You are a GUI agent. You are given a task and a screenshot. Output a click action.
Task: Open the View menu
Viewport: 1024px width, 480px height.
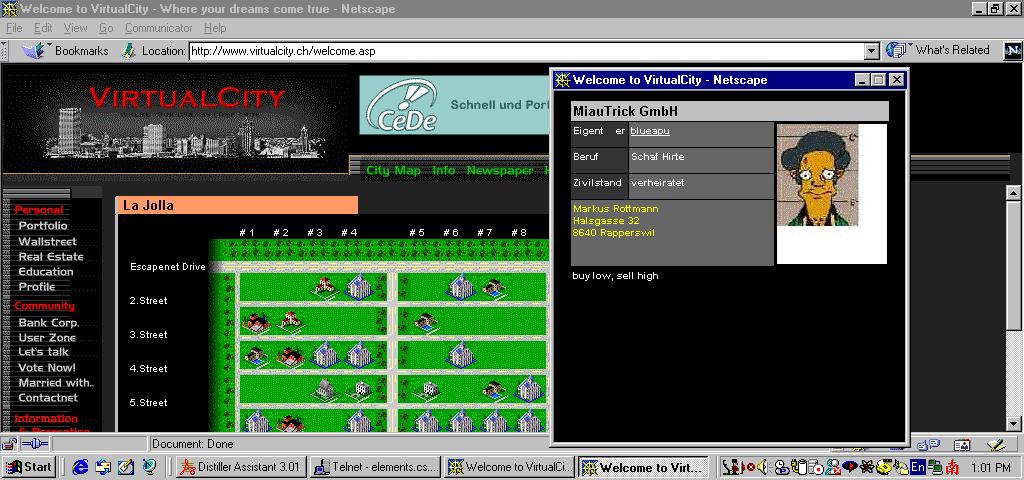pos(75,28)
